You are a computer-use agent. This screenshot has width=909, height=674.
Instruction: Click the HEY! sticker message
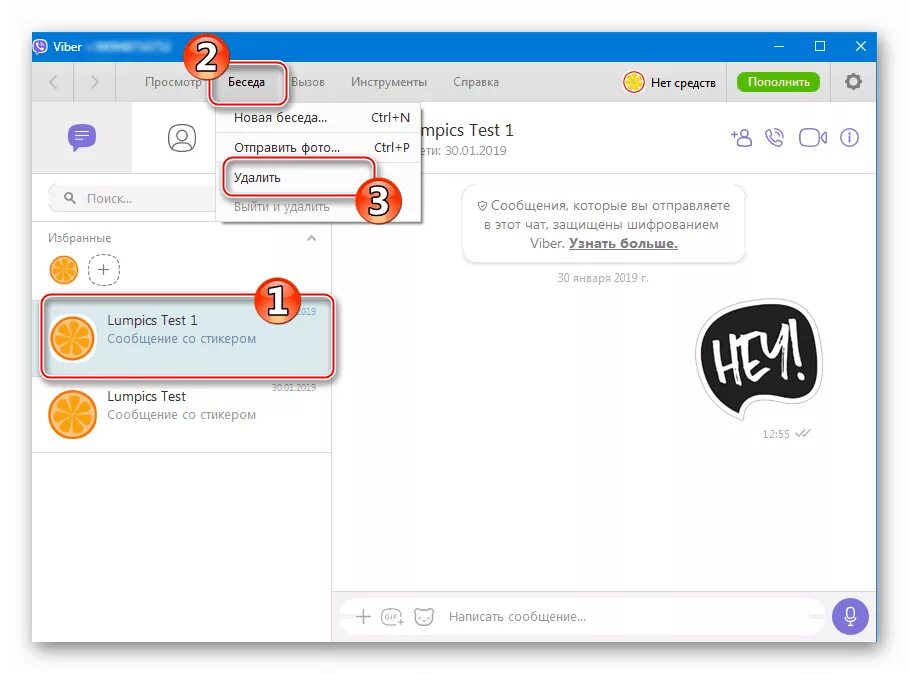pos(759,359)
